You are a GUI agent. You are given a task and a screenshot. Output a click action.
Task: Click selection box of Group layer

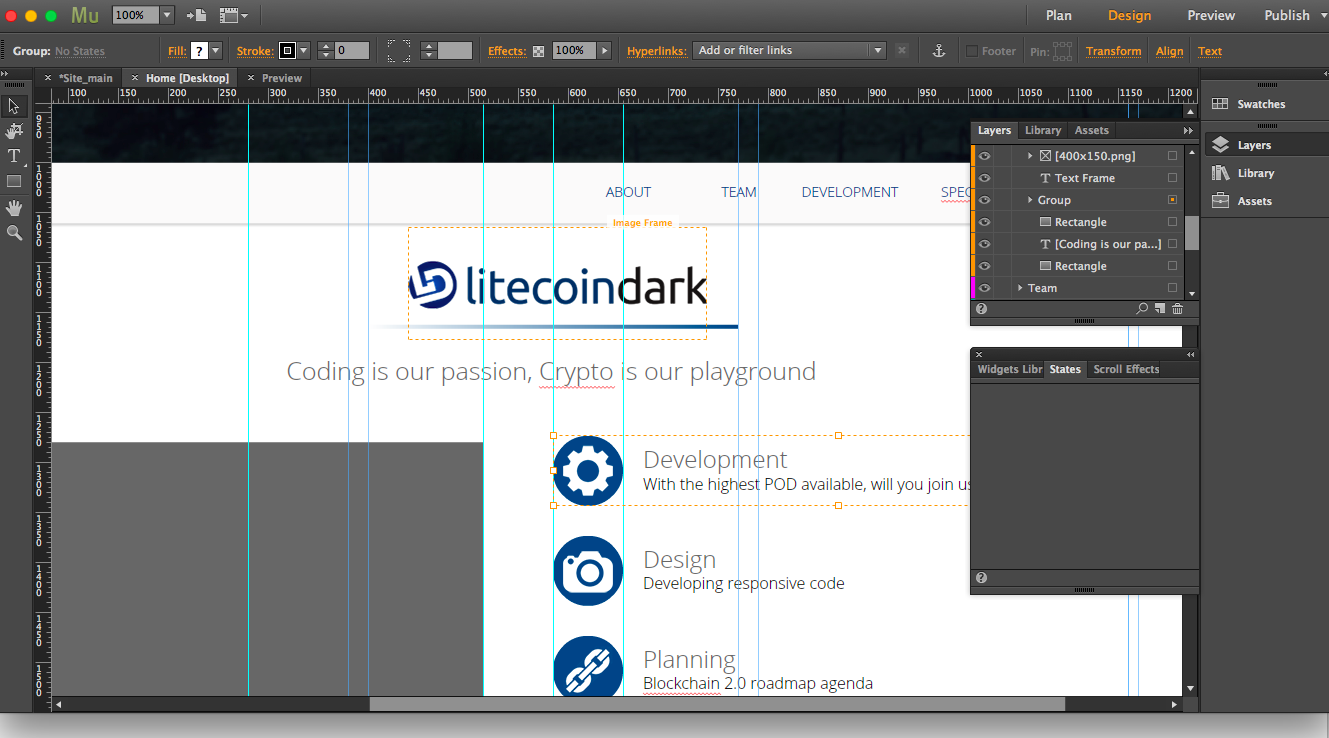[1173, 200]
